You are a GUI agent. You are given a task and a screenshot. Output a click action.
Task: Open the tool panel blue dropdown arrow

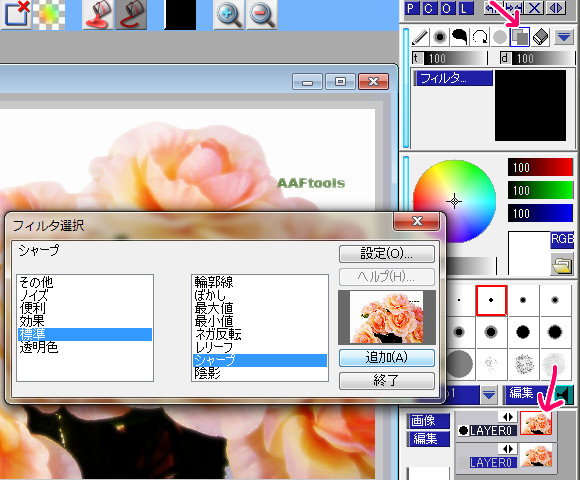(564, 37)
